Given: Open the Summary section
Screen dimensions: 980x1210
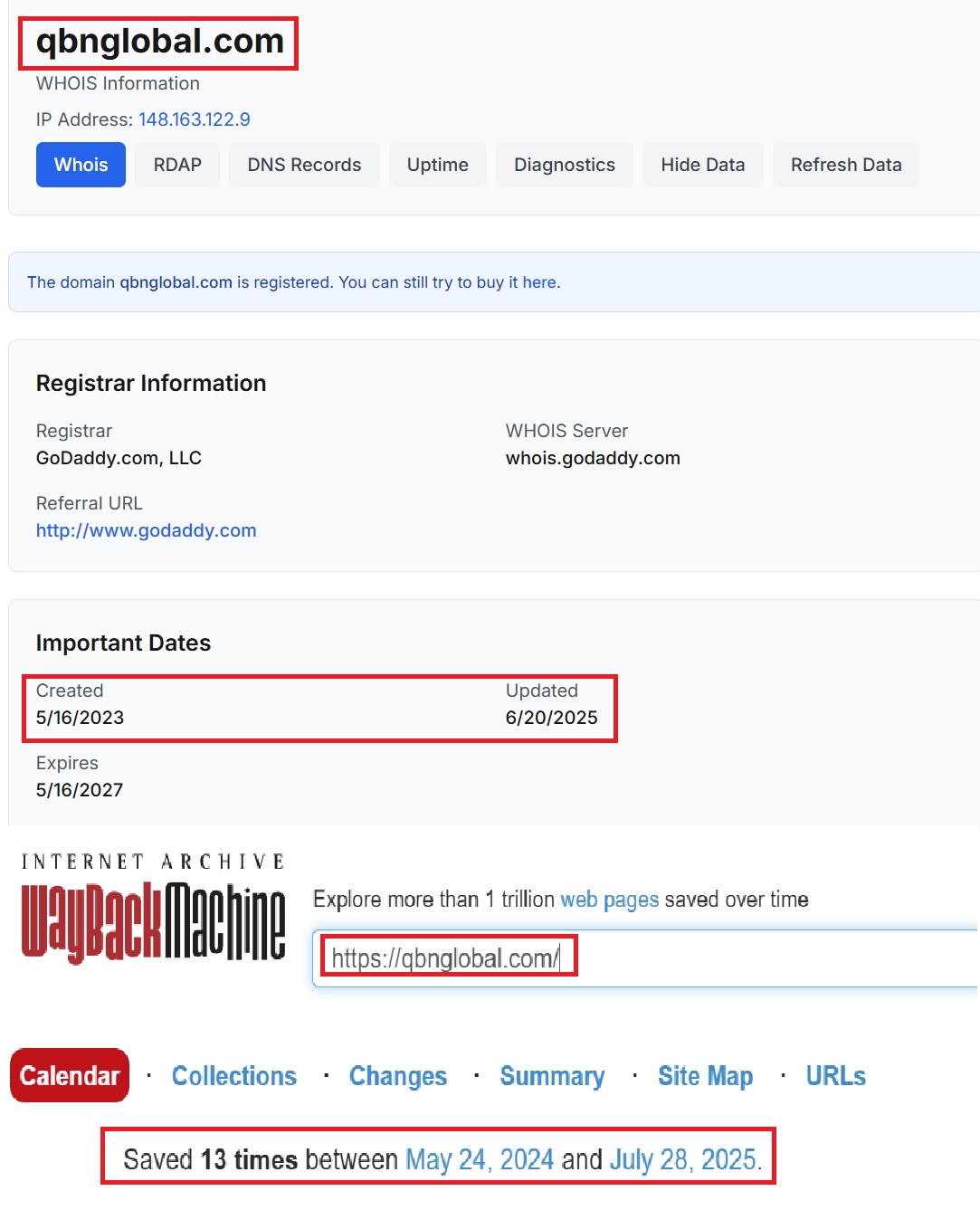Looking at the screenshot, I should pyautogui.click(x=552, y=1075).
